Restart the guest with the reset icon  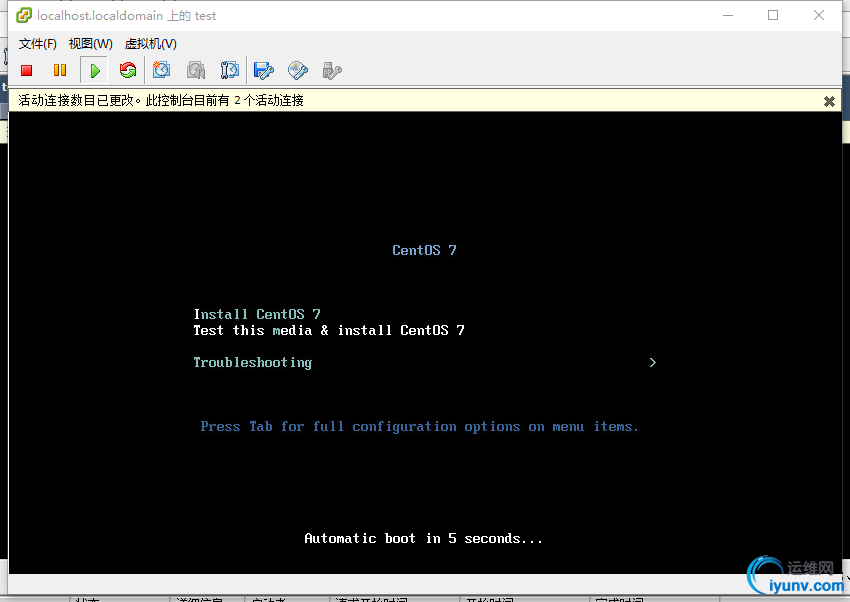(x=128, y=70)
